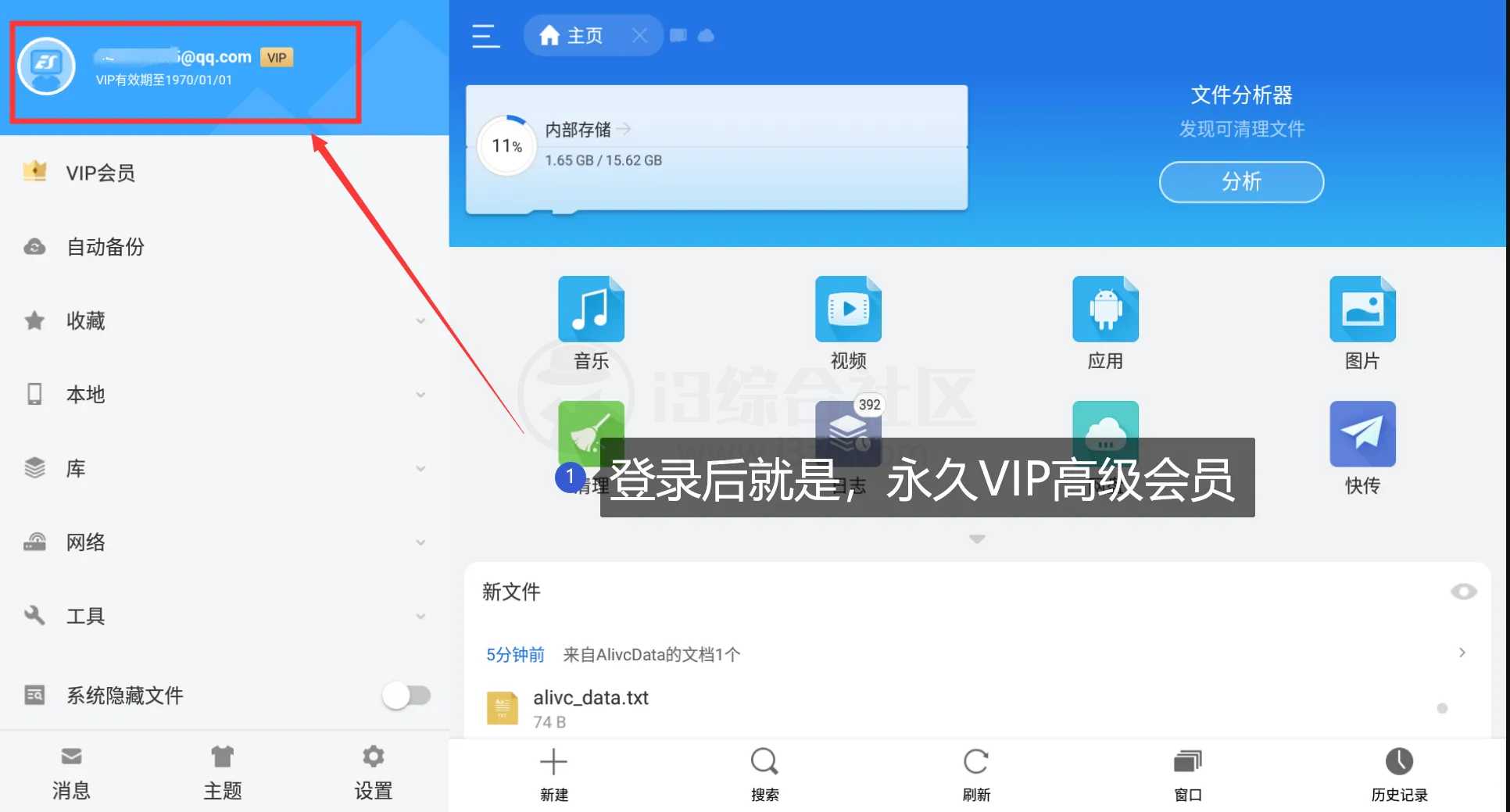Open 设置 settings gear
Viewport: 1510px width, 812px height.
(x=374, y=773)
